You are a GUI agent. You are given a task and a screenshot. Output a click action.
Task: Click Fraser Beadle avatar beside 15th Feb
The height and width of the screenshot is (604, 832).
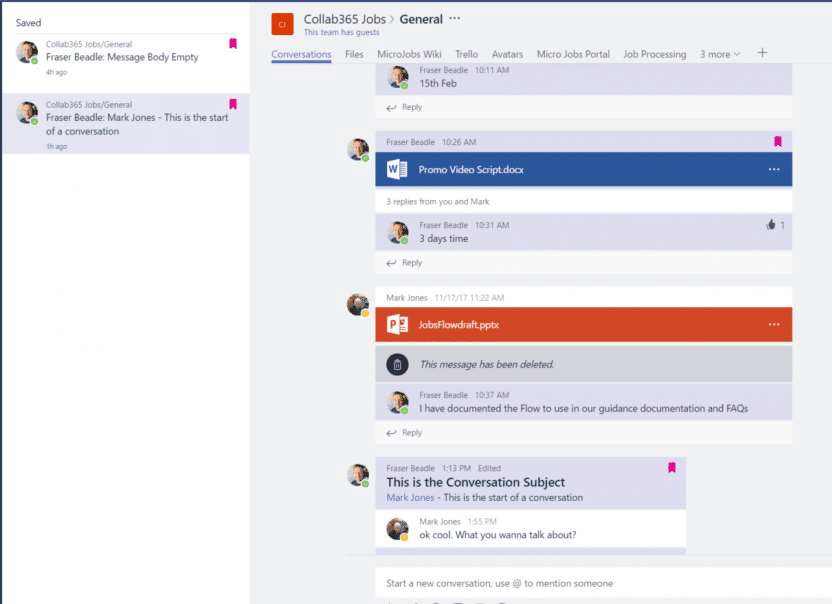pos(397,77)
